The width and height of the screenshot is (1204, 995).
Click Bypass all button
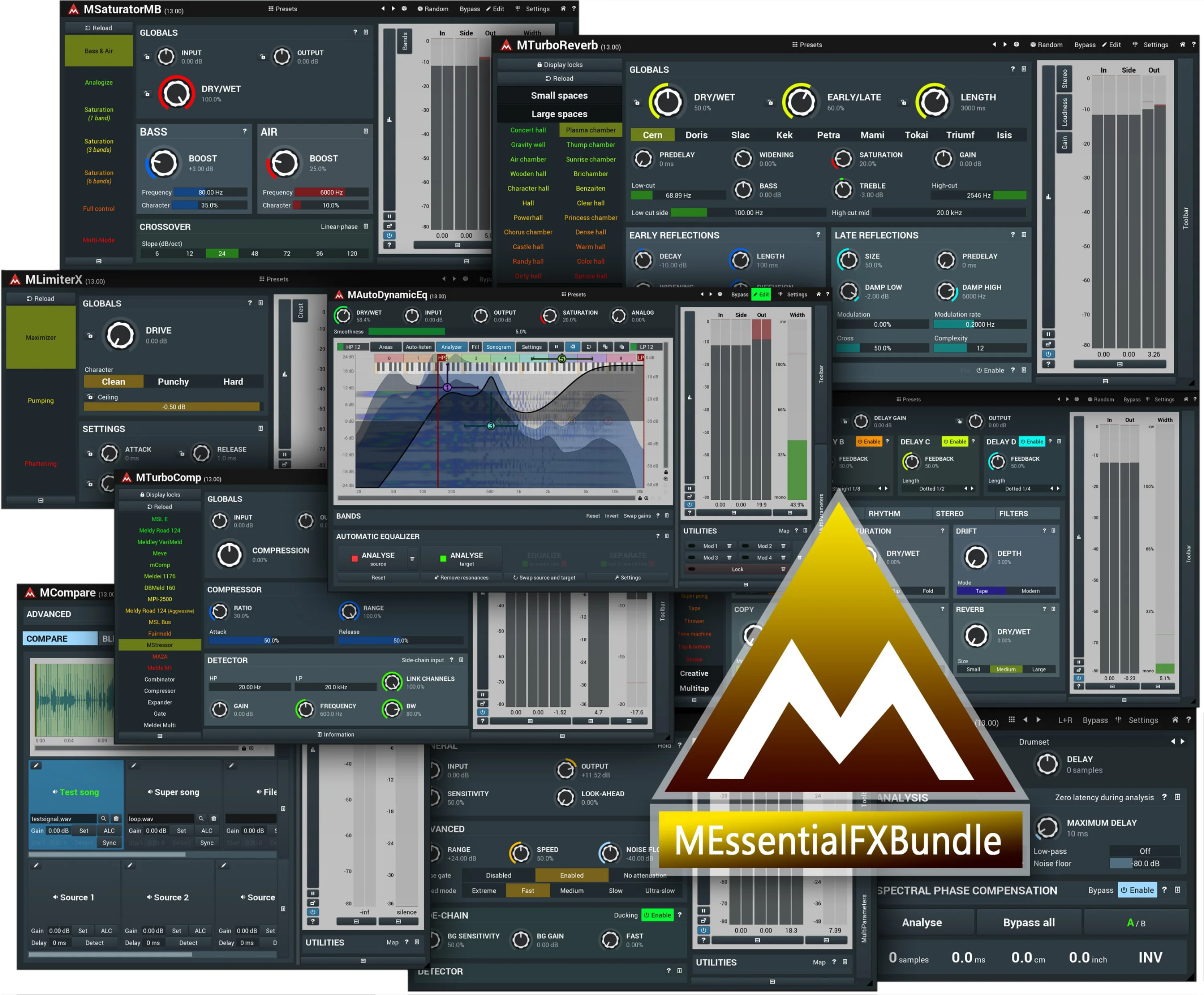point(1029,922)
